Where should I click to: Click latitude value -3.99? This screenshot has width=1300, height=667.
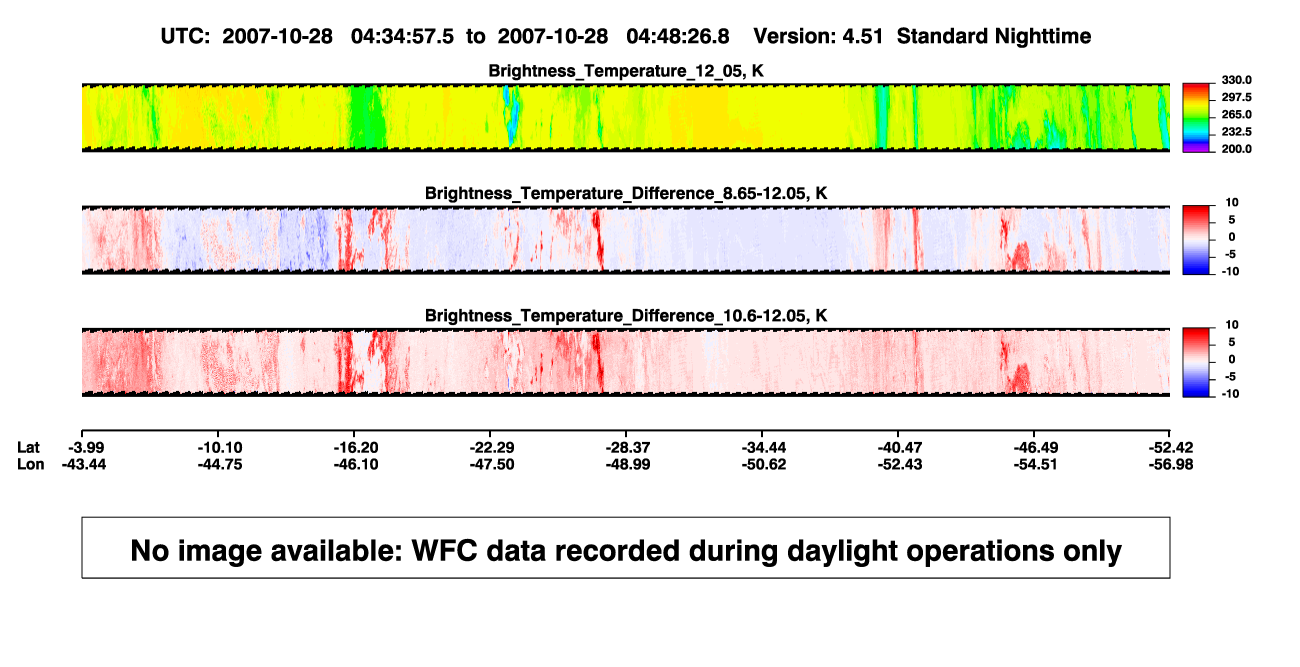click(87, 447)
